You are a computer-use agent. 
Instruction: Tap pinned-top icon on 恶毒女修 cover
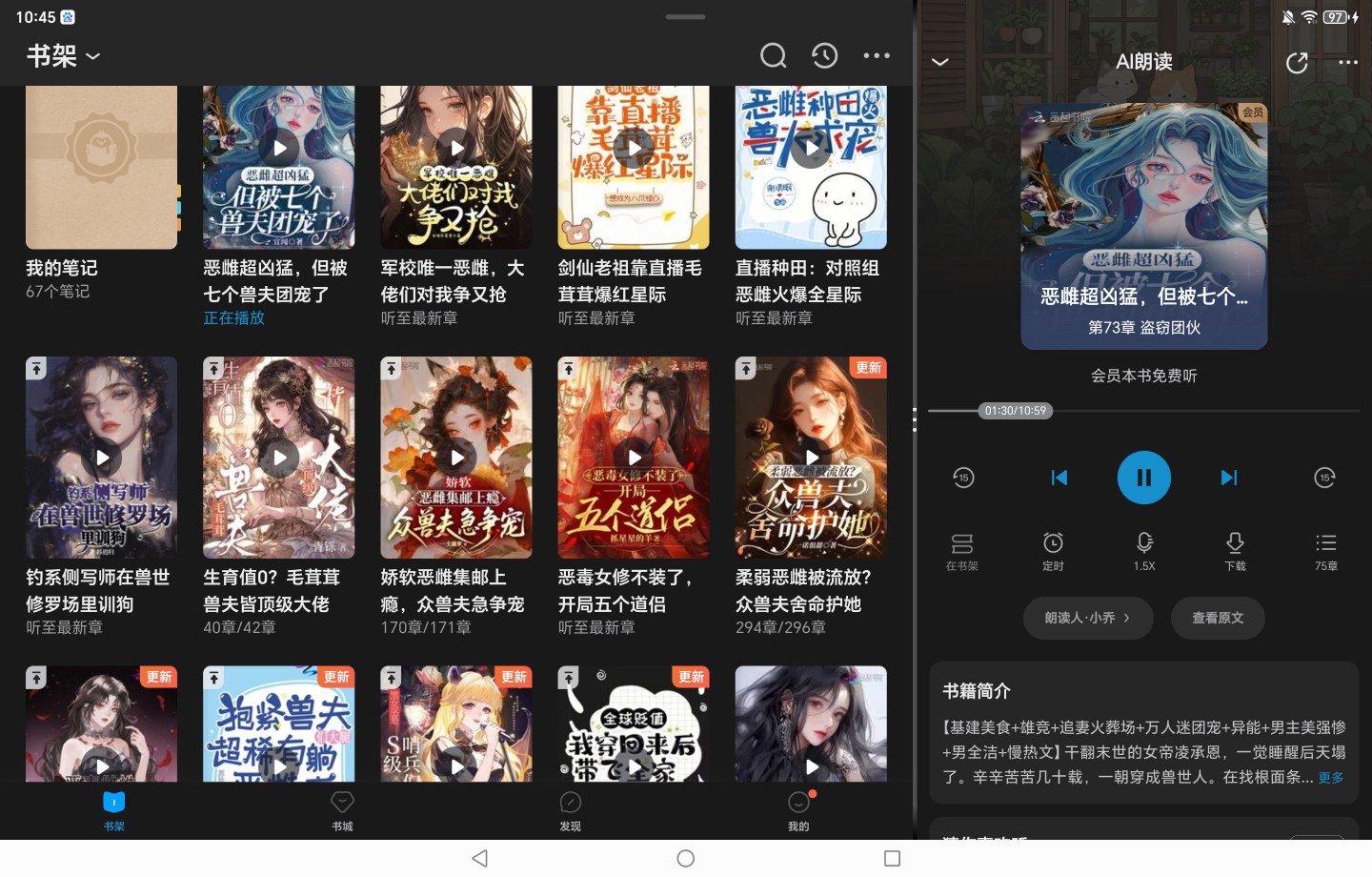click(x=568, y=368)
